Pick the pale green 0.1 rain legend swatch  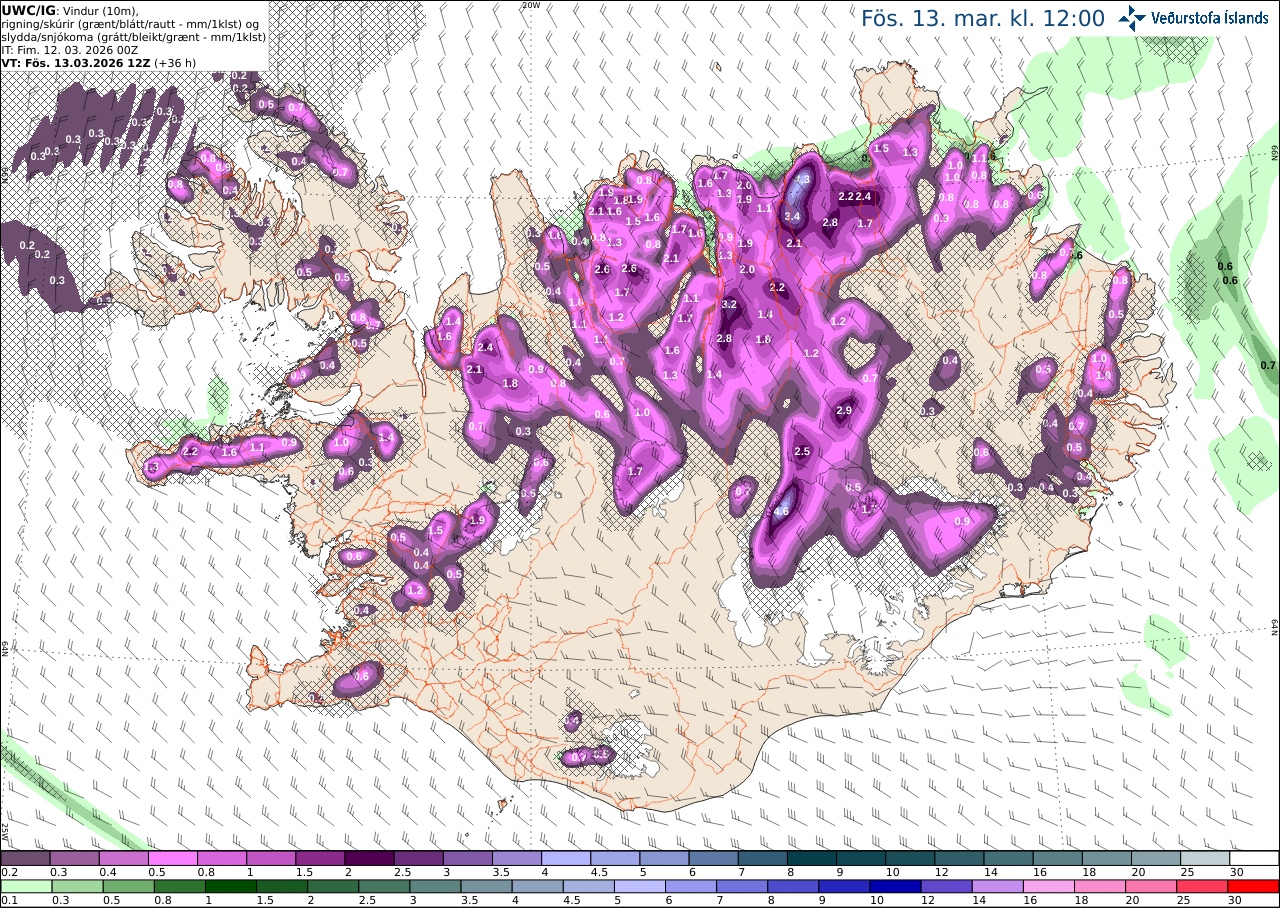(x=26, y=886)
